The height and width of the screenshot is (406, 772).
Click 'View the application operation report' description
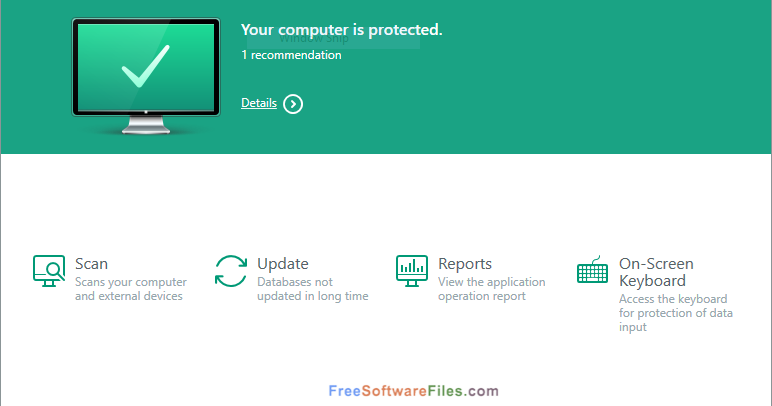(492, 289)
